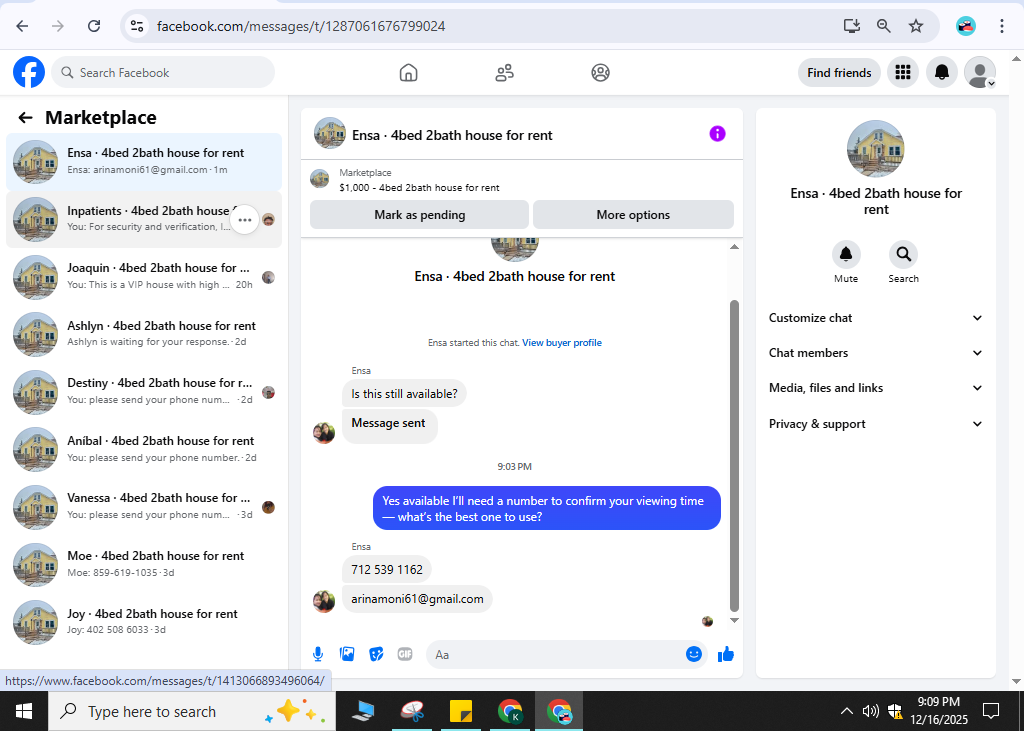The height and width of the screenshot is (731, 1024).
Task: Click the 'Is this still available?' message
Action: [404, 394]
